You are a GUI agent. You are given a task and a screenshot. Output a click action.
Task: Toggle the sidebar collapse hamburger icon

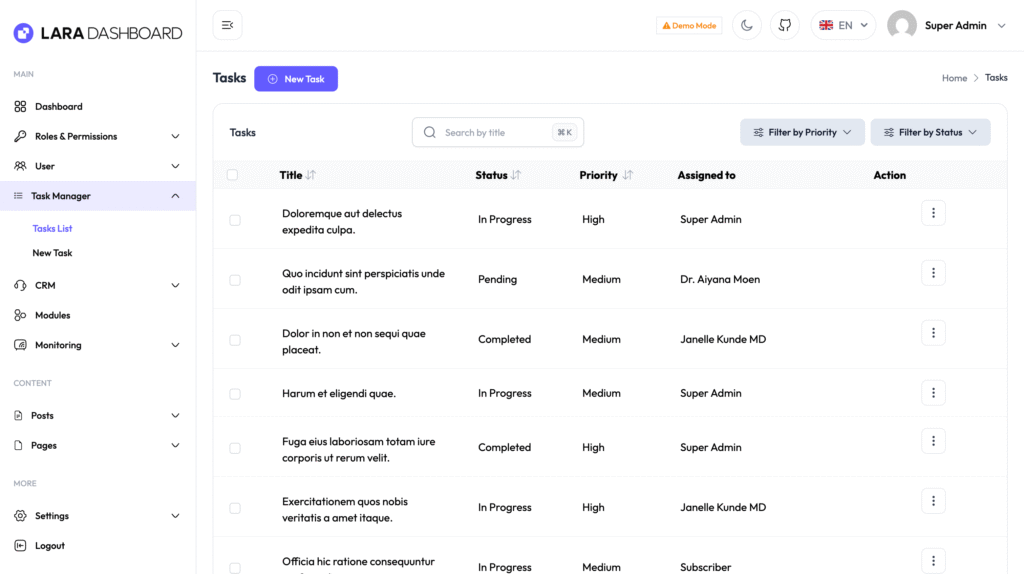(227, 25)
